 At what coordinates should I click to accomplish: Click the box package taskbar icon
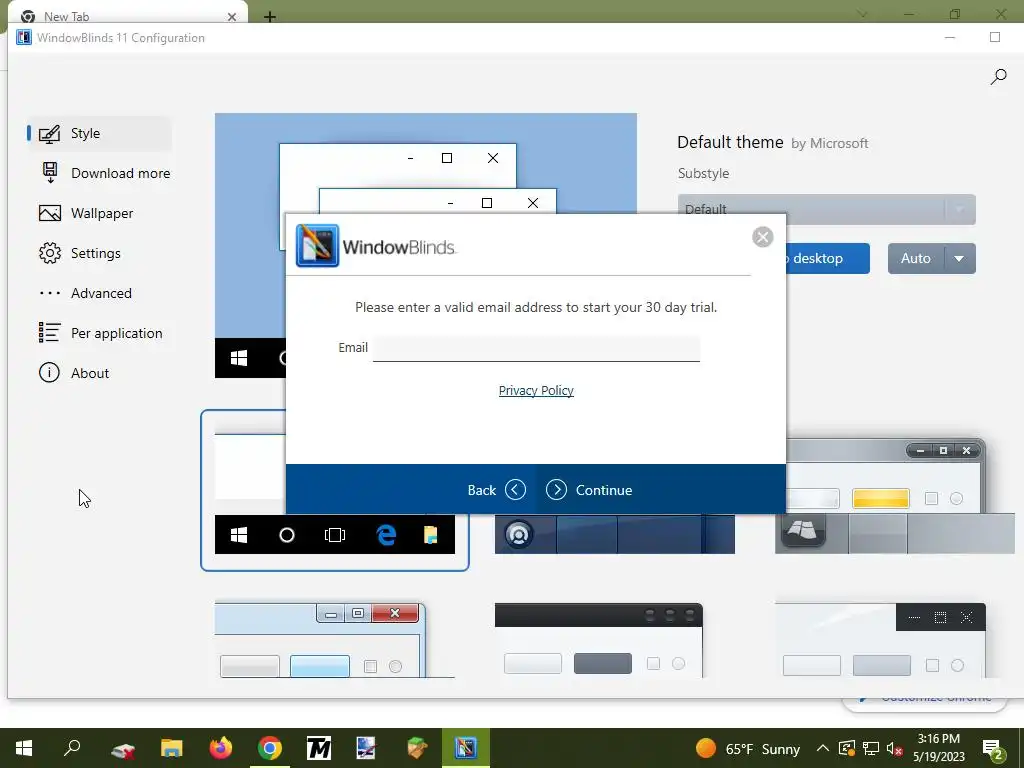click(417, 748)
